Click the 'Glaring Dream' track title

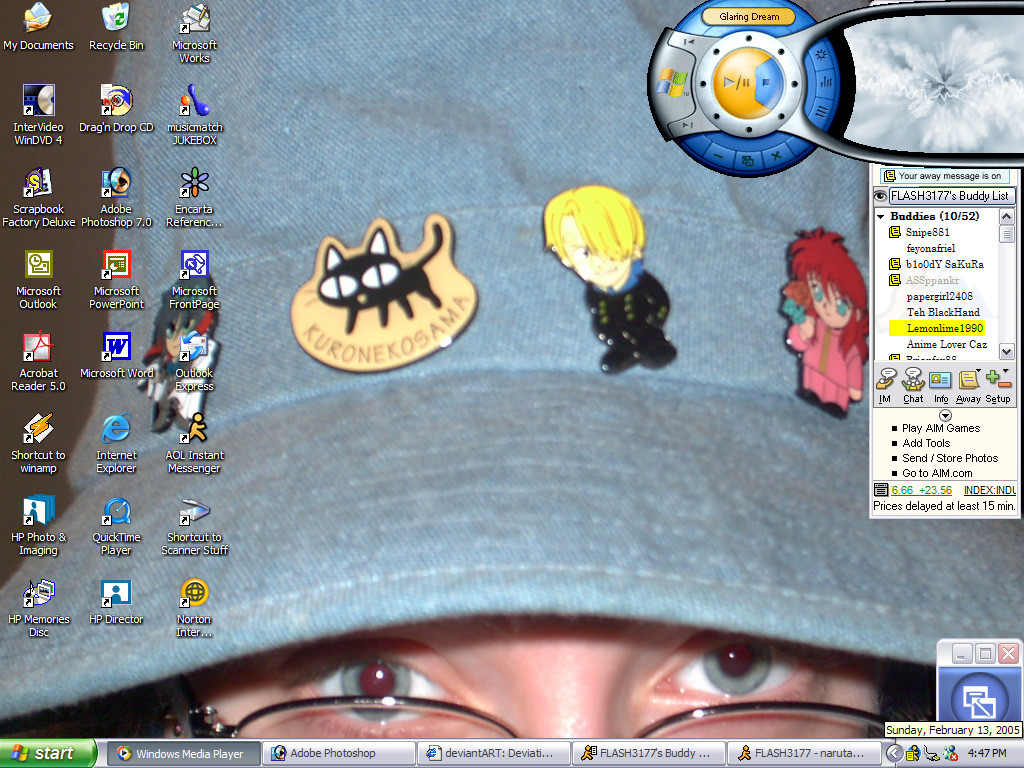coord(749,16)
